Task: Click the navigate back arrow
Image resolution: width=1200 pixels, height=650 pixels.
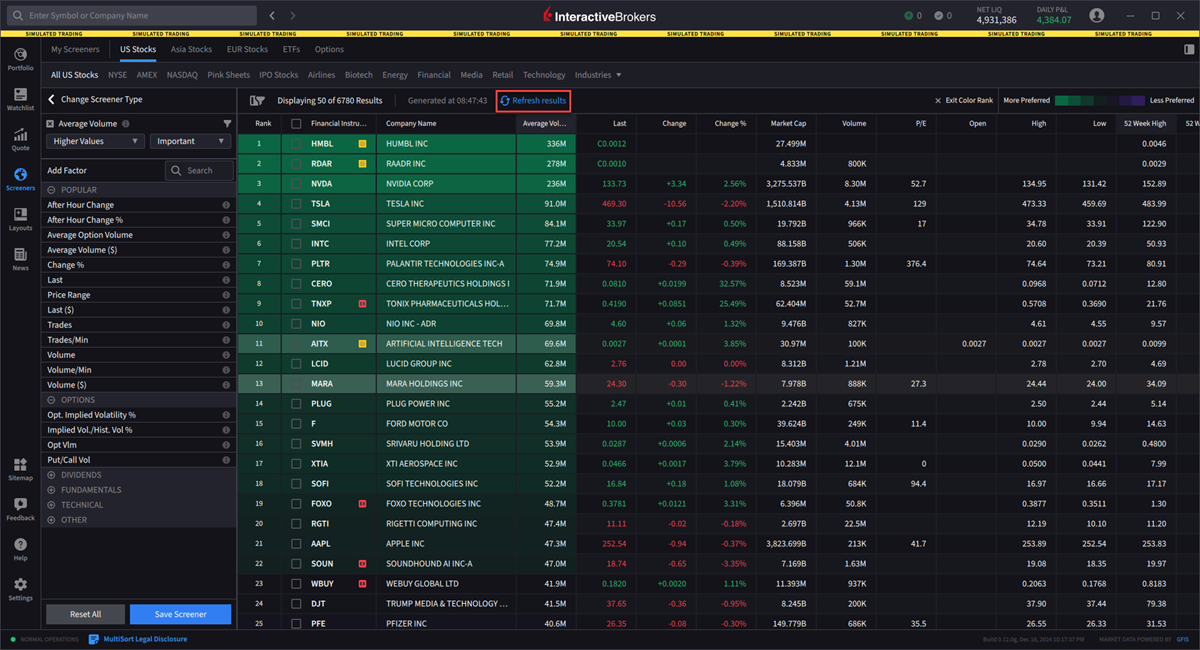Action: pos(273,16)
